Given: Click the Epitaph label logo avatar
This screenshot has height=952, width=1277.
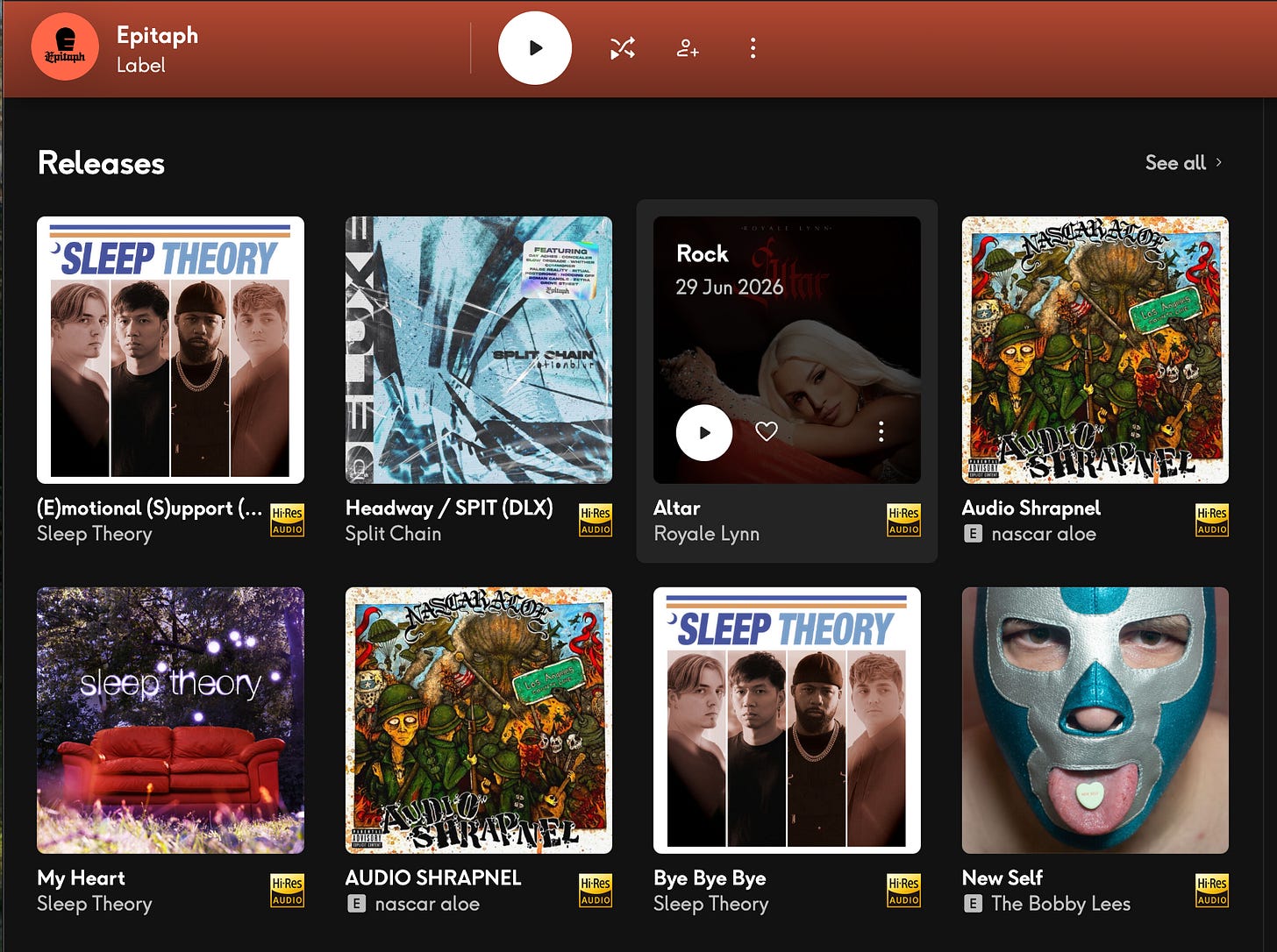Looking at the screenshot, I should click(x=65, y=47).
